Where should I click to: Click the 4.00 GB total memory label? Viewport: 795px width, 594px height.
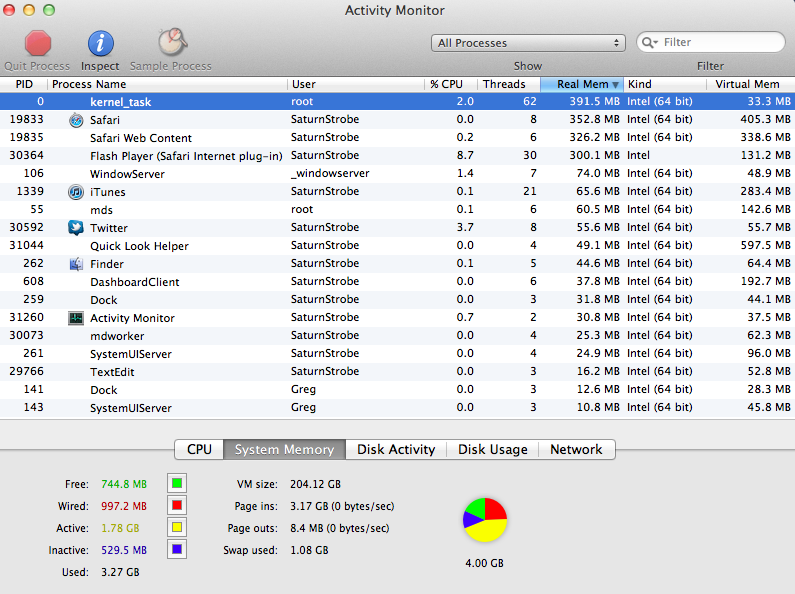[485, 563]
